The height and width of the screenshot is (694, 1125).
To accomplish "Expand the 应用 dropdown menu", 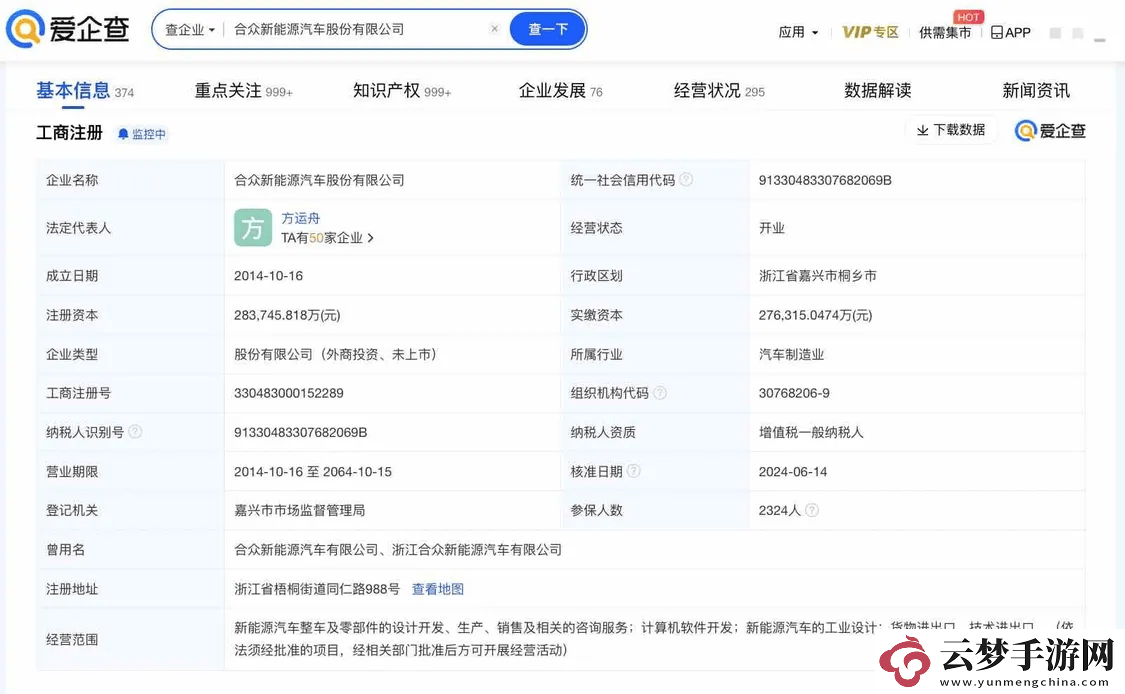I will [x=799, y=32].
